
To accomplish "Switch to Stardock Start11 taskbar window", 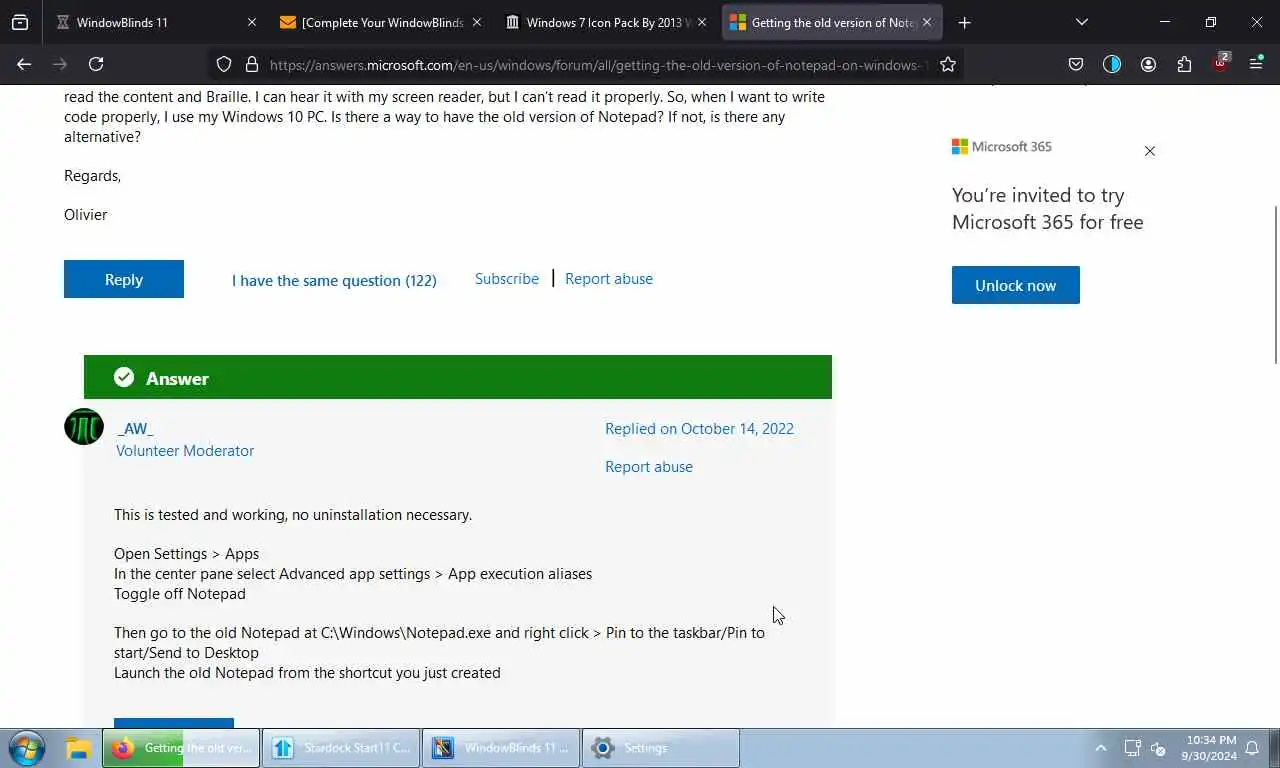I will point(341,748).
